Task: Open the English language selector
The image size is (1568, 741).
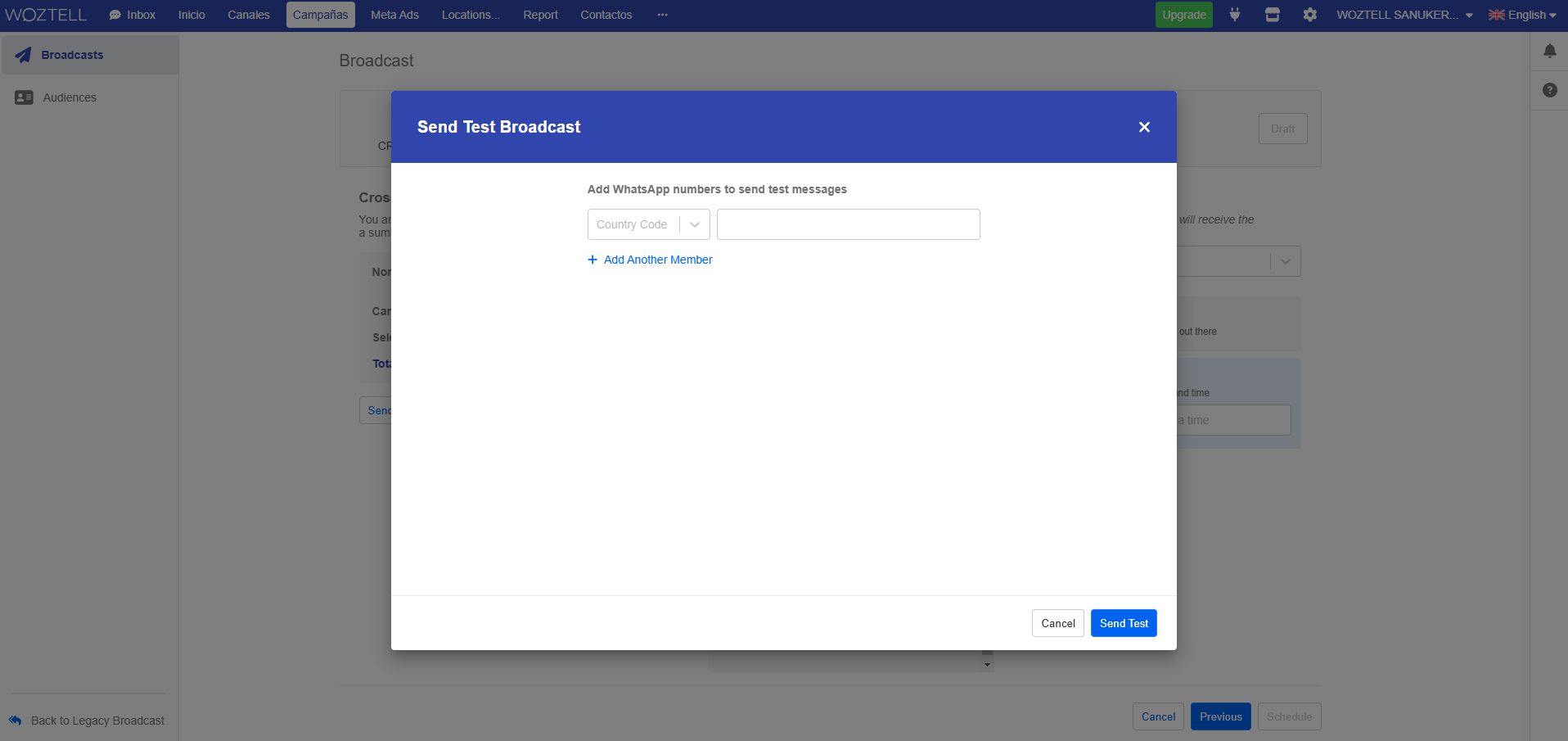Action: click(1521, 15)
